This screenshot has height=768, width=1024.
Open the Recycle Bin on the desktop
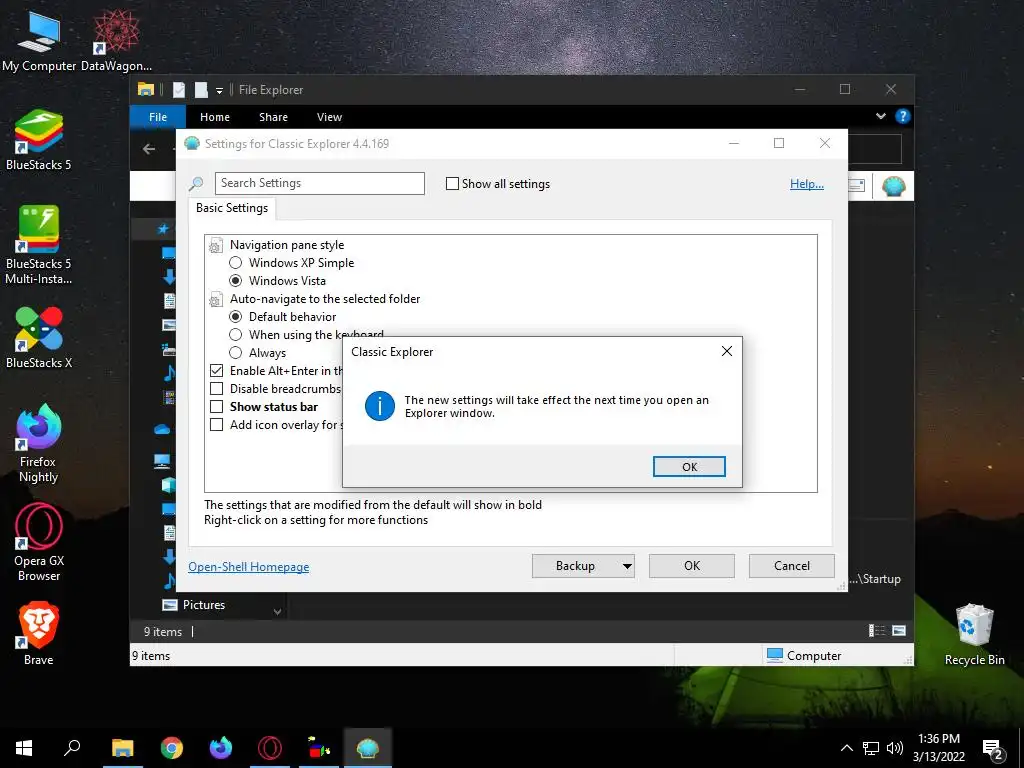[x=974, y=635]
